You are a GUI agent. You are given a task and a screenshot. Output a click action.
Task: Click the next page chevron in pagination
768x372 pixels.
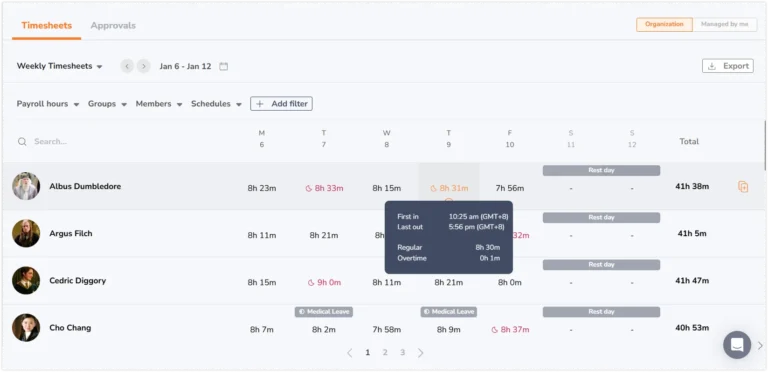[420, 353]
